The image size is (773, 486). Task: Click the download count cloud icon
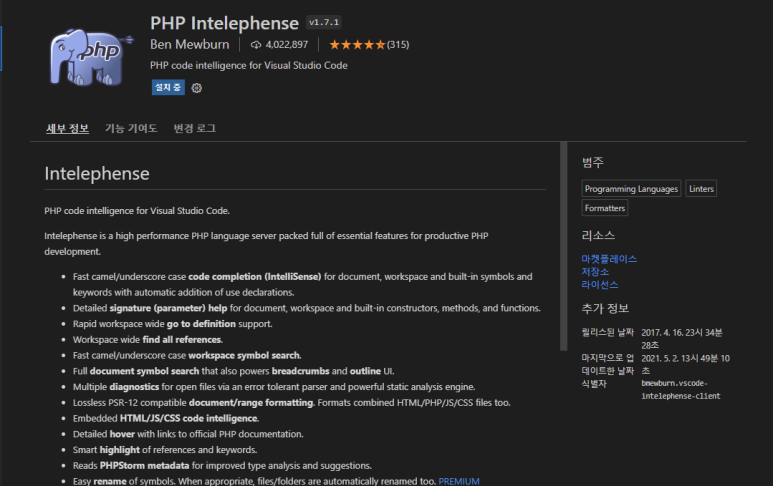tap(255, 45)
